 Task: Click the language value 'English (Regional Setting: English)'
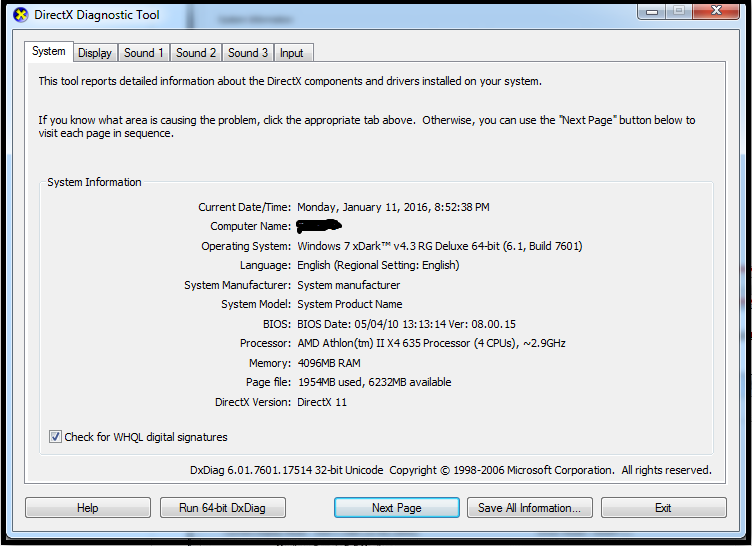378,265
